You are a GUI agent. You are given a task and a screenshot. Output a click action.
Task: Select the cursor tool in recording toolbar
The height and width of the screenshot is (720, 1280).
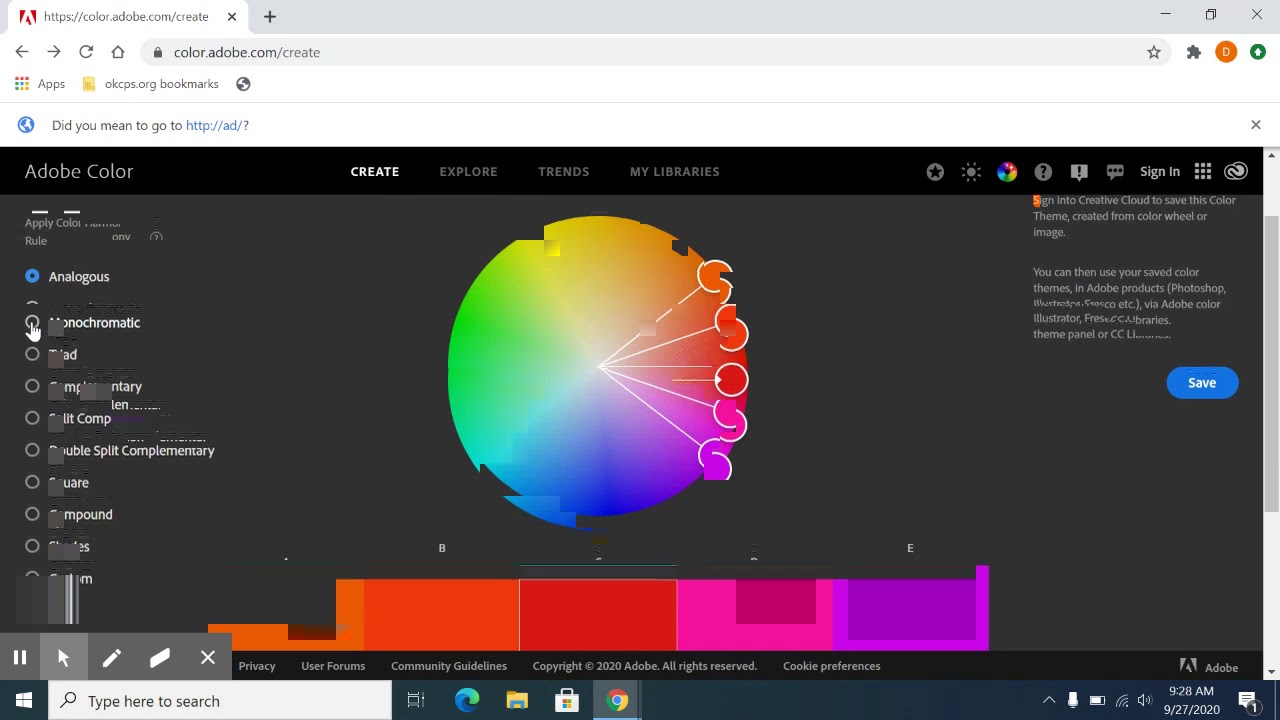(63, 658)
